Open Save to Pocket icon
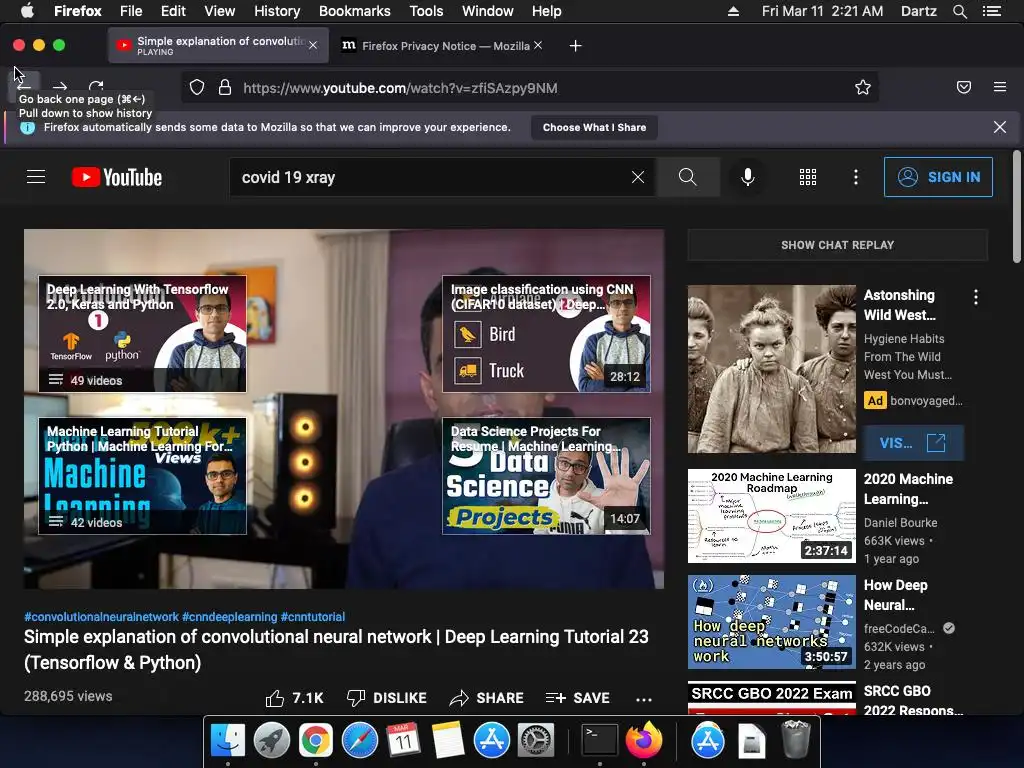This screenshot has width=1024, height=768. coord(964,88)
